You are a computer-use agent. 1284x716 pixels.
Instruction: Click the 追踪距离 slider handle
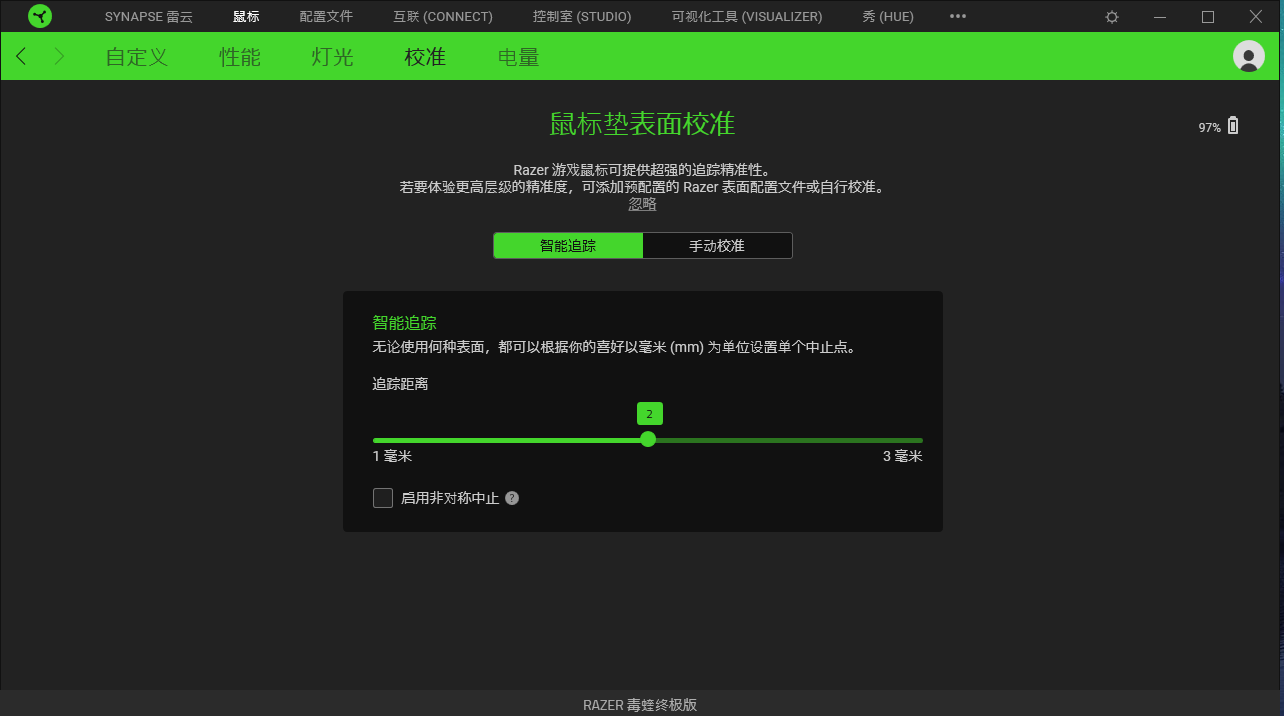[x=648, y=439]
